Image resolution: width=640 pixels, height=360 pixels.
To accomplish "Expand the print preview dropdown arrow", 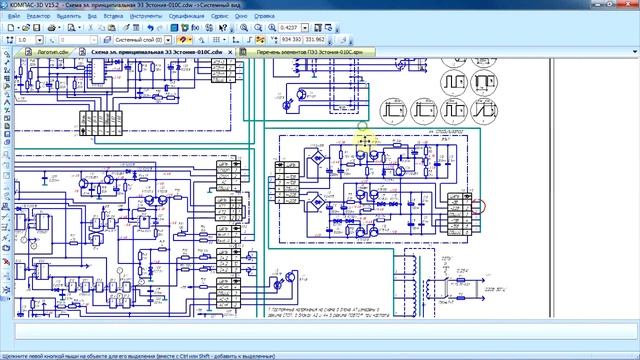I will pos(79,28).
